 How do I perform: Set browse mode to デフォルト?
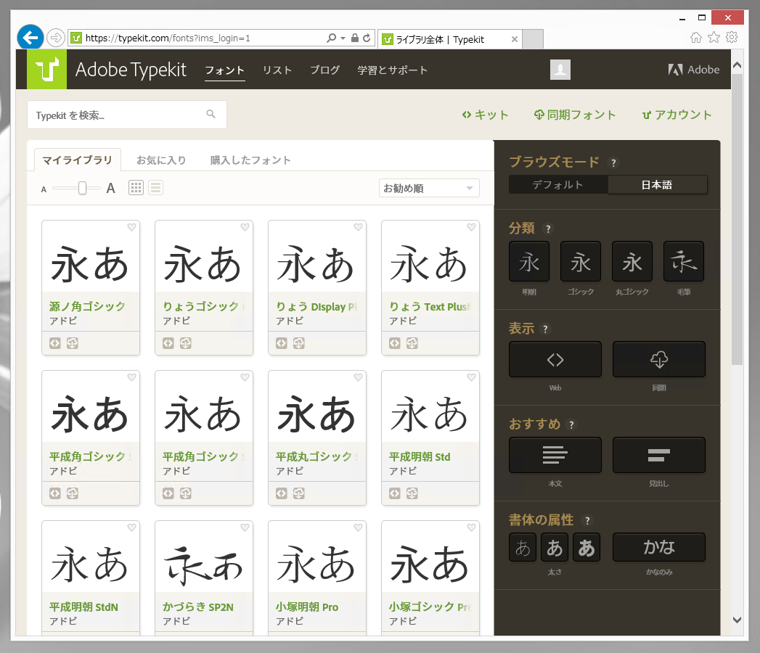click(x=558, y=185)
